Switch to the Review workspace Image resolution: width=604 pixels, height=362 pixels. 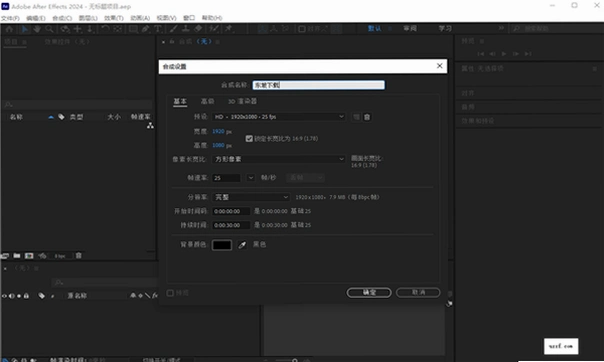tap(410, 29)
